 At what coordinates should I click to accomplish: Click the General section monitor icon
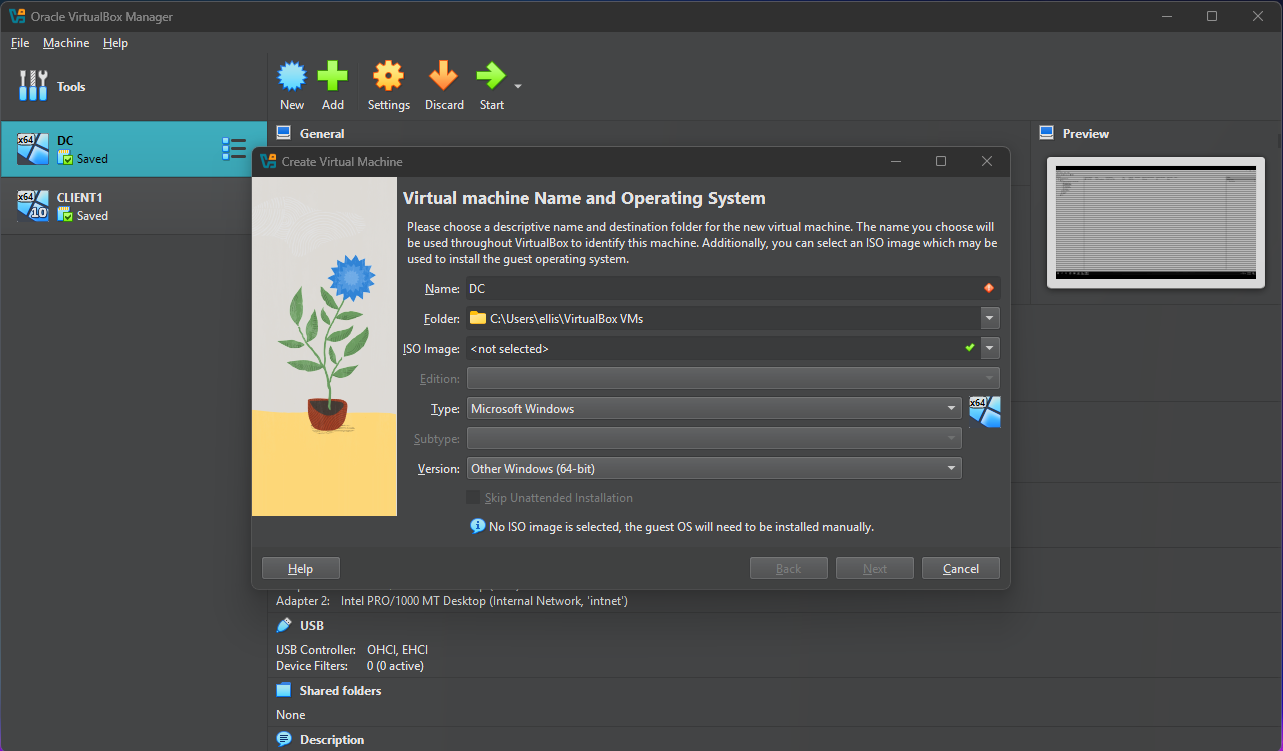(x=284, y=133)
